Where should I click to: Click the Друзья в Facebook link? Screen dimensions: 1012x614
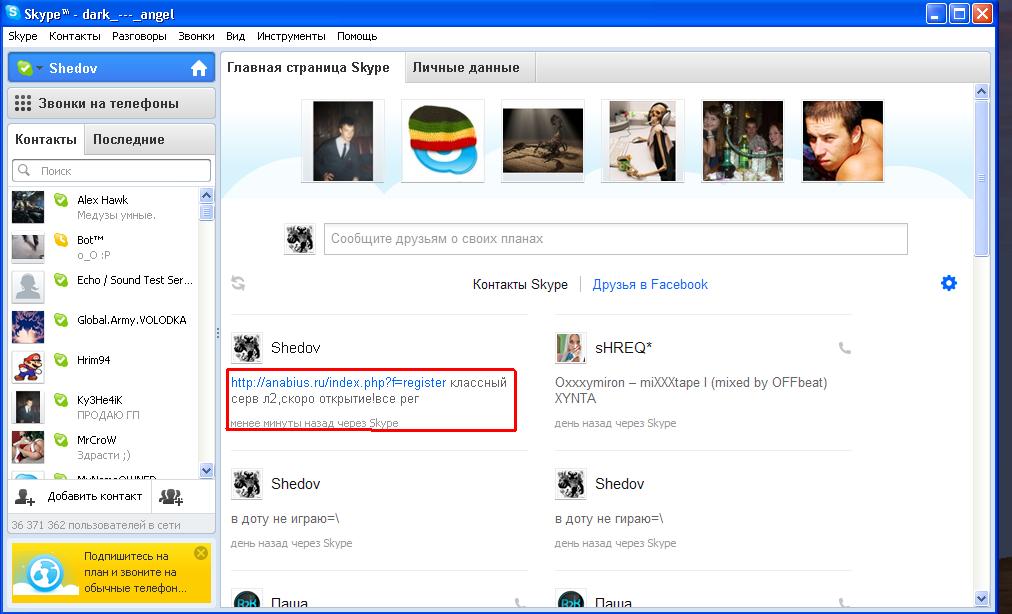click(x=650, y=285)
